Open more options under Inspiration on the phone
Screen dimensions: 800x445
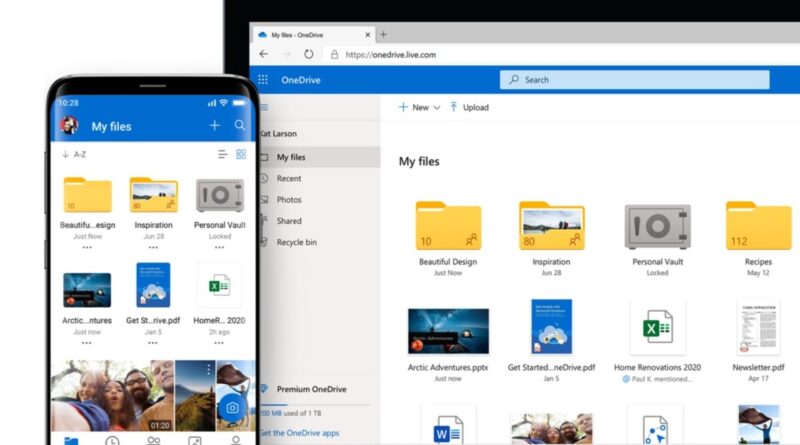click(153, 248)
